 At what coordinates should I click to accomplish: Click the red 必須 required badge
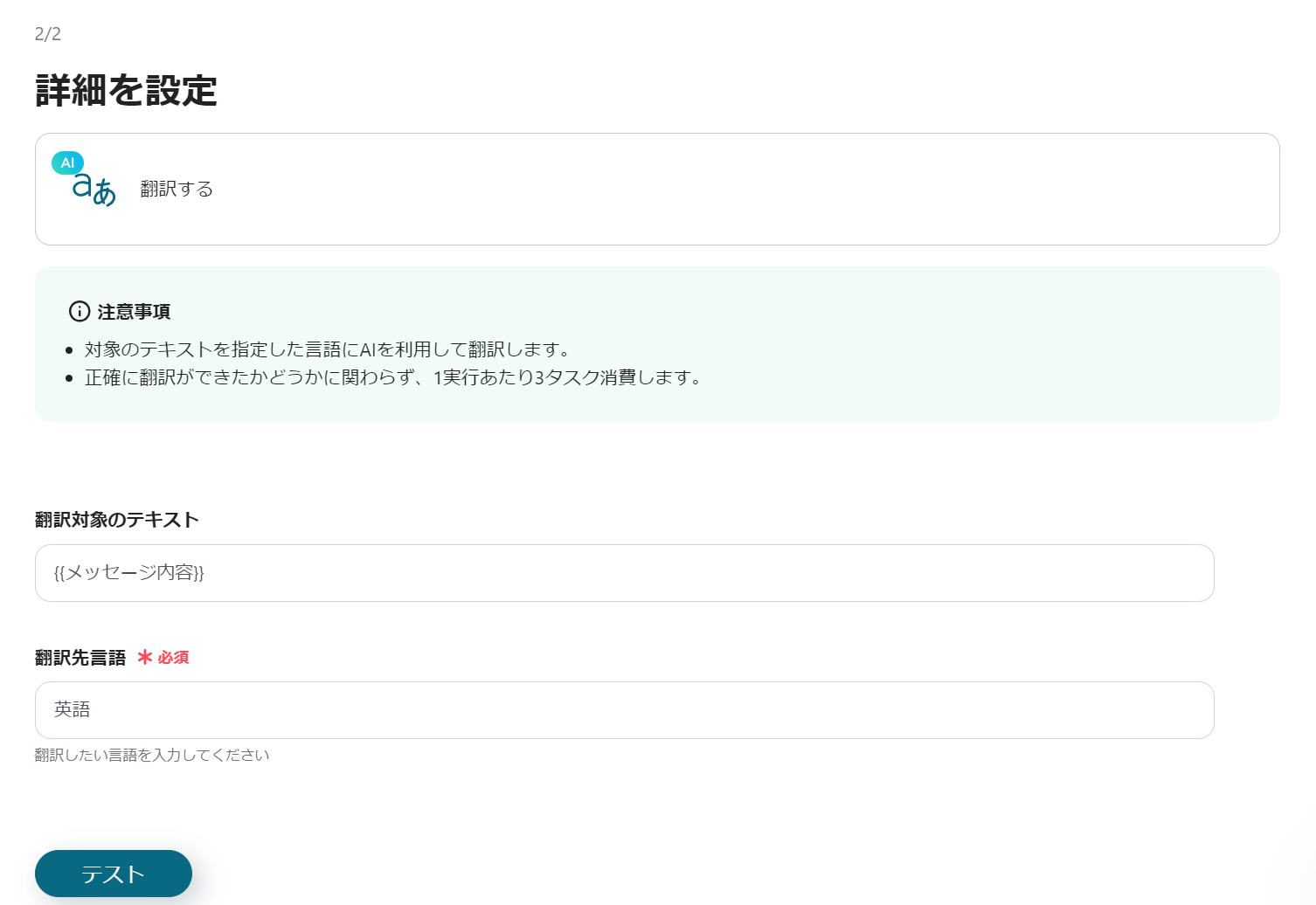[172, 657]
